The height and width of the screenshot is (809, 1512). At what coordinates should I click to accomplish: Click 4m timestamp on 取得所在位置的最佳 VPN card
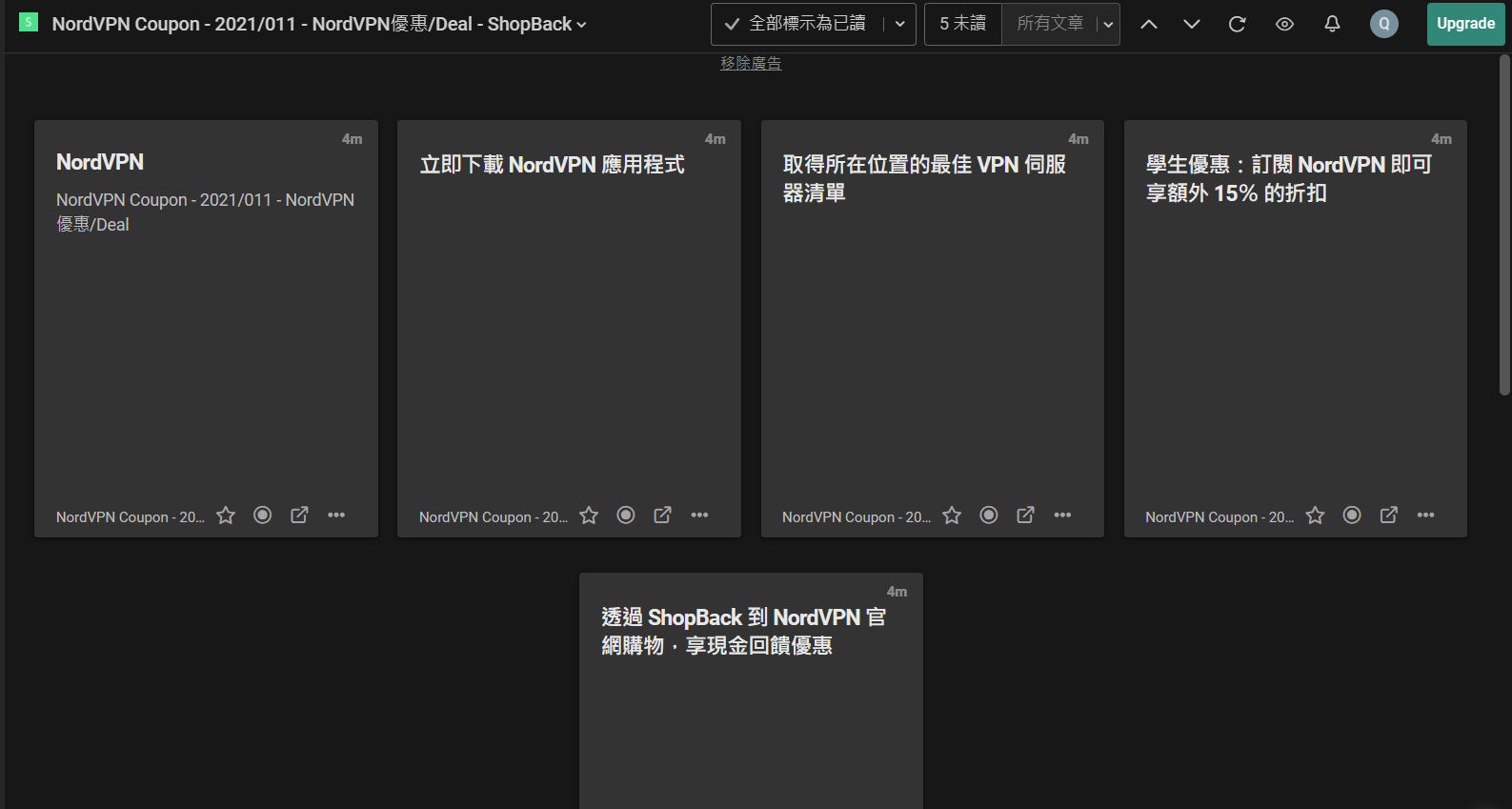point(1078,139)
